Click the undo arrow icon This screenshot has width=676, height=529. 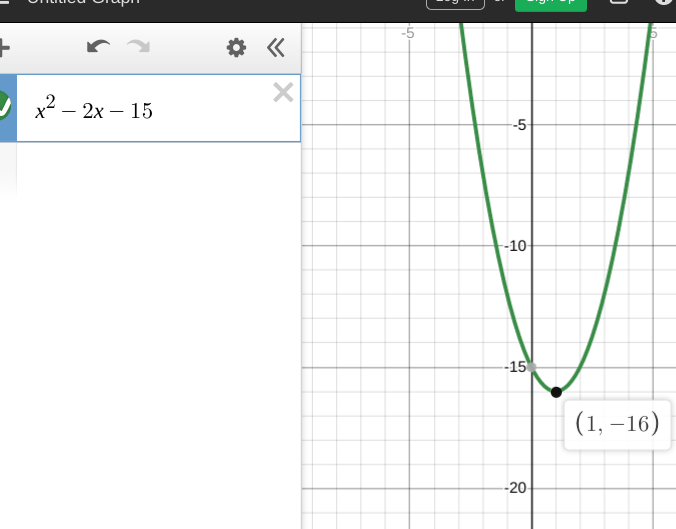click(x=98, y=47)
